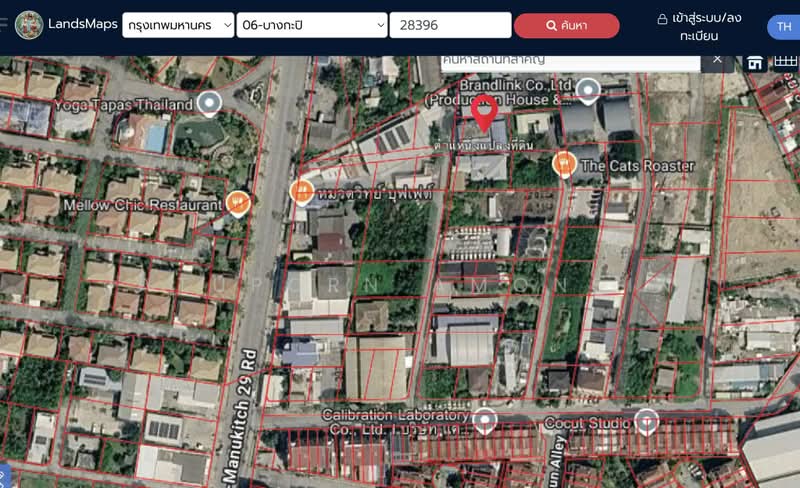Click the Calibration Laboratory Co. marker
The image size is (800, 488).
[485, 420]
